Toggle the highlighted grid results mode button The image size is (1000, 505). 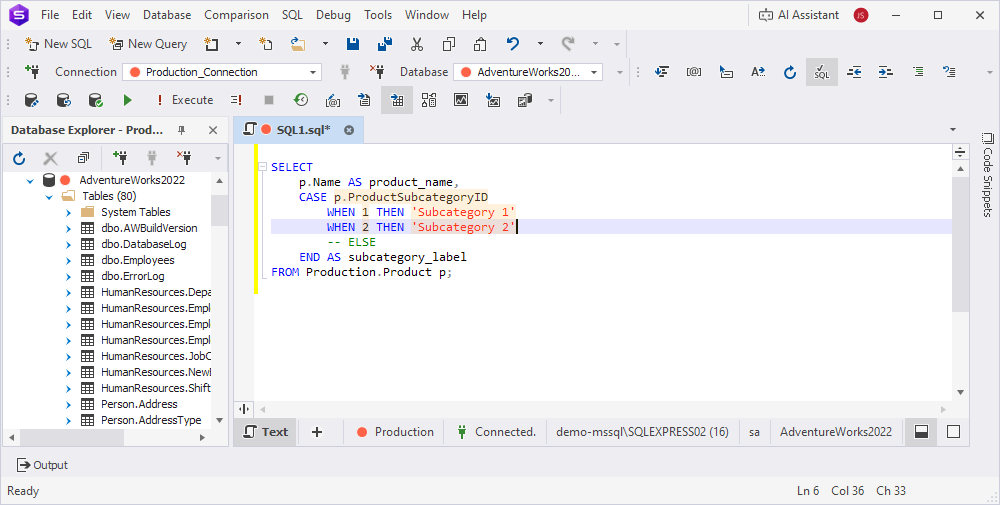pos(397,100)
